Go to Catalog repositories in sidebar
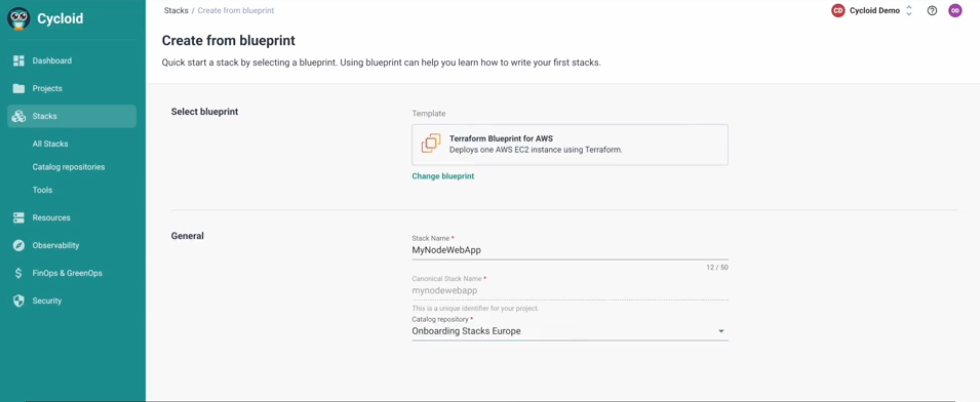This screenshot has height=402, width=980. click(x=68, y=167)
